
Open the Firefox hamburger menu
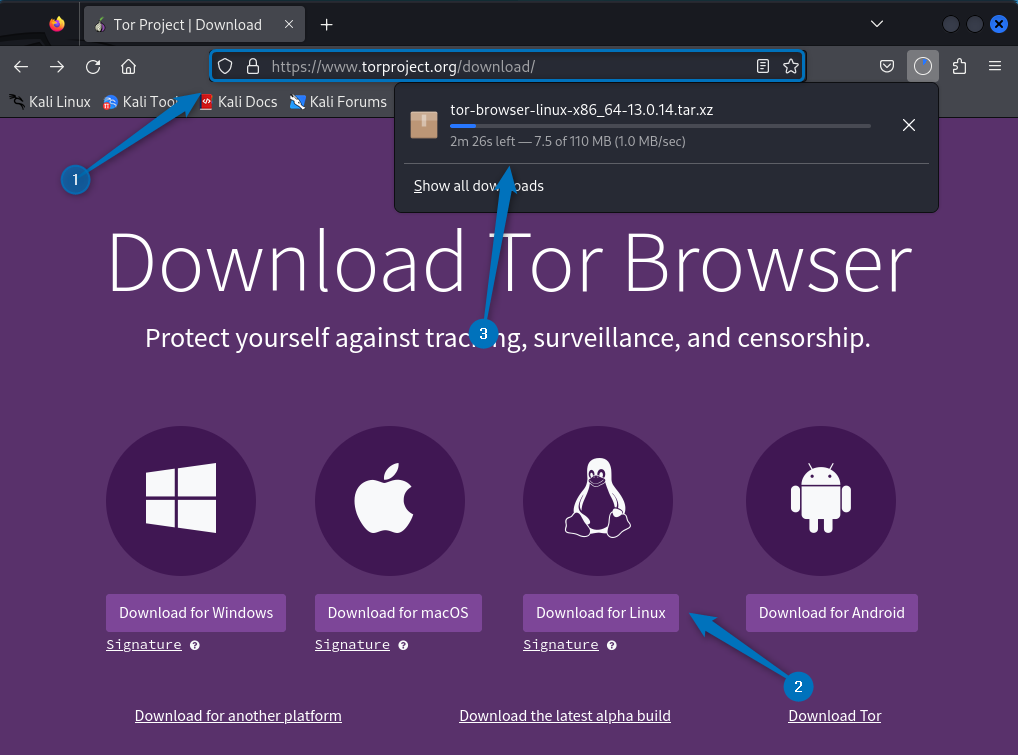(x=995, y=66)
